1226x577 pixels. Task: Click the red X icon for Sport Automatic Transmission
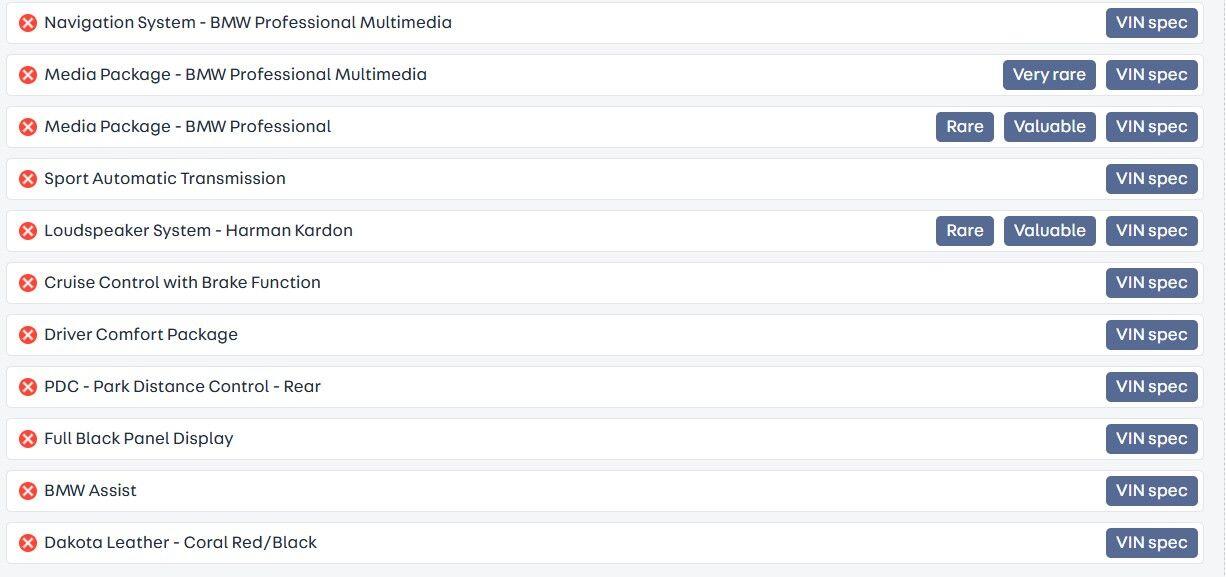click(28, 179)
